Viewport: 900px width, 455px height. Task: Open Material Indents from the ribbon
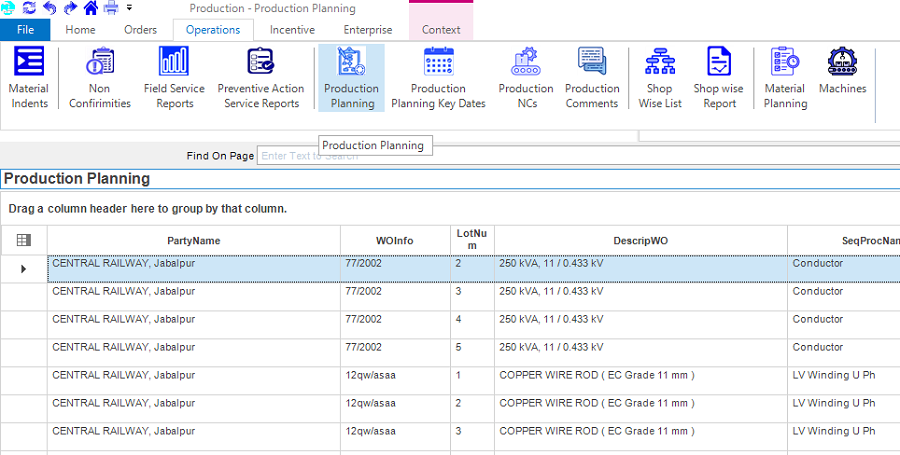pyautogui.click(x=29, y=78)
